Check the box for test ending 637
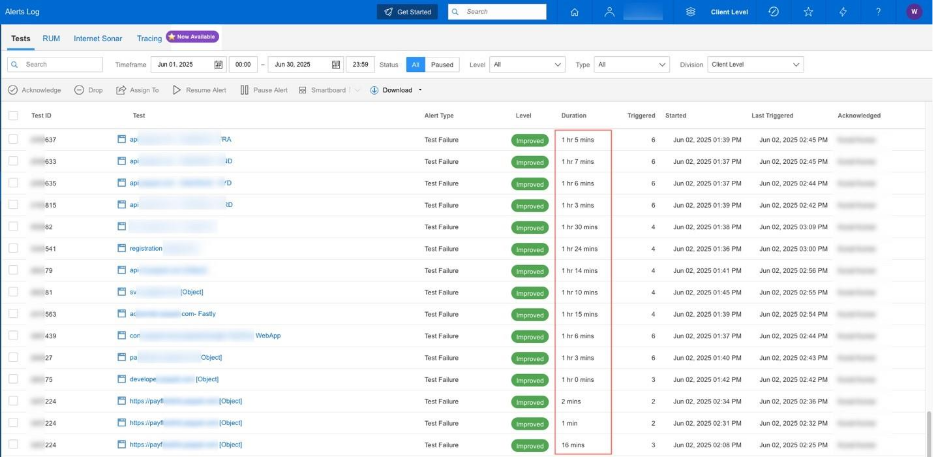936x457 pixels. tap(13, 139)
